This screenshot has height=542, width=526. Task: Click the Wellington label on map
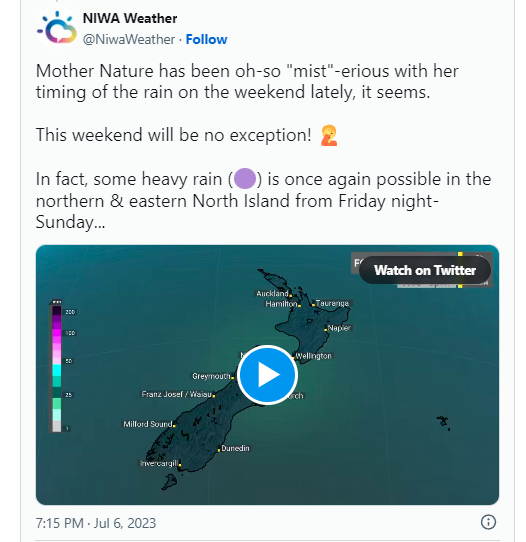313,356
